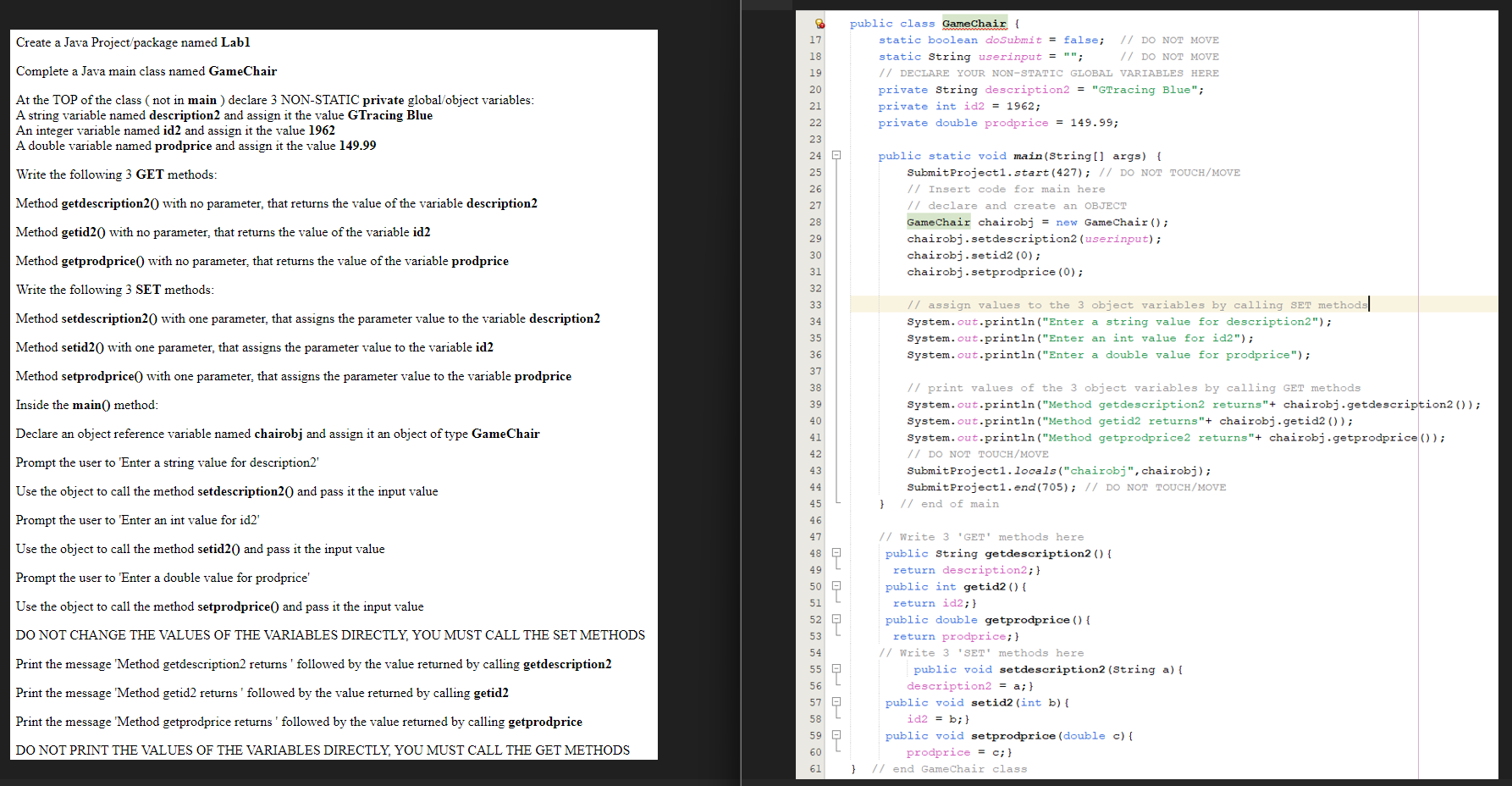Screen dimensions: 1512x786
Task: Click the highlighted GameChair type on line 28
Action: click(x=939, y=222)
